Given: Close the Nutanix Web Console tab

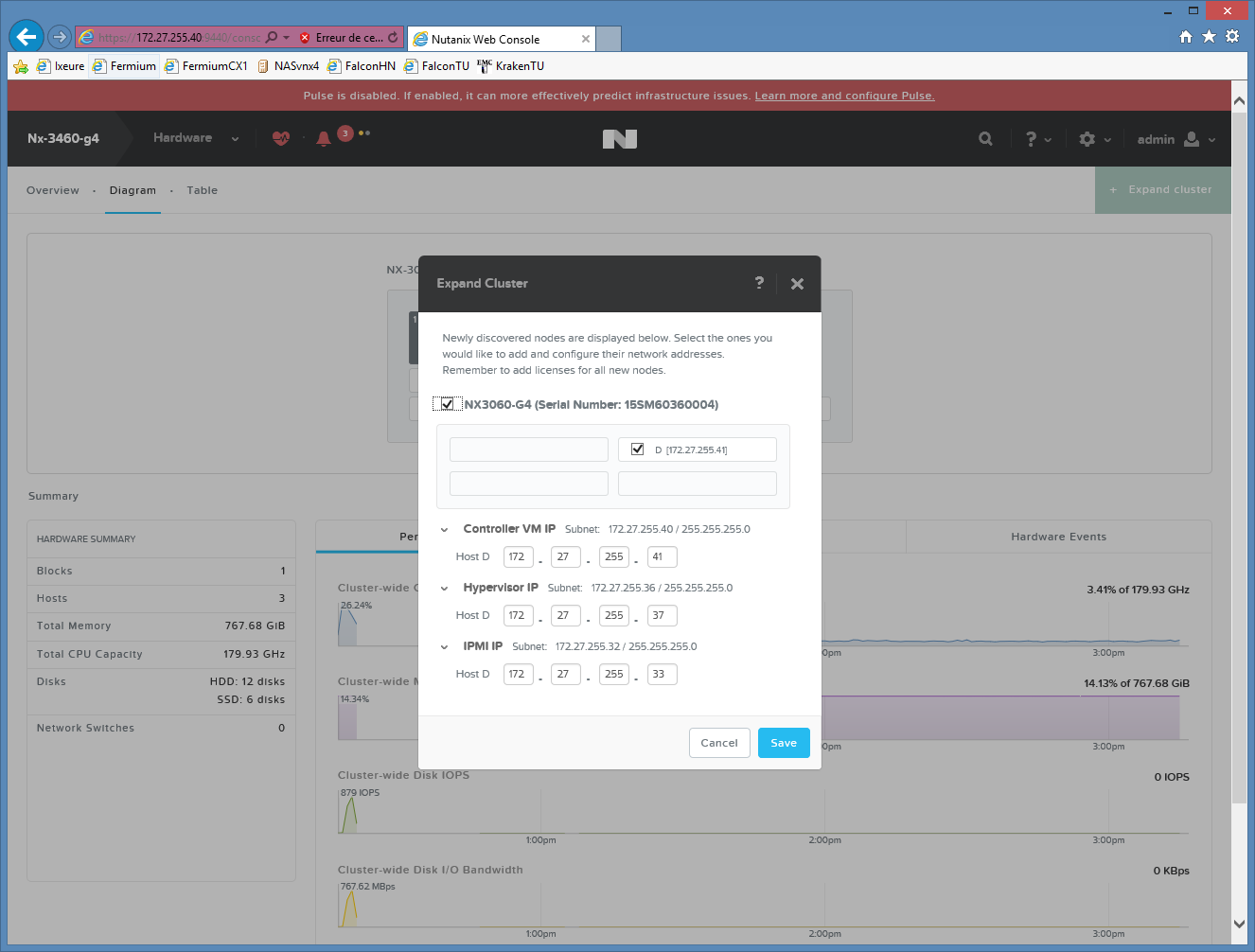Looking at the screenshot, I should [x=586, y=39].
